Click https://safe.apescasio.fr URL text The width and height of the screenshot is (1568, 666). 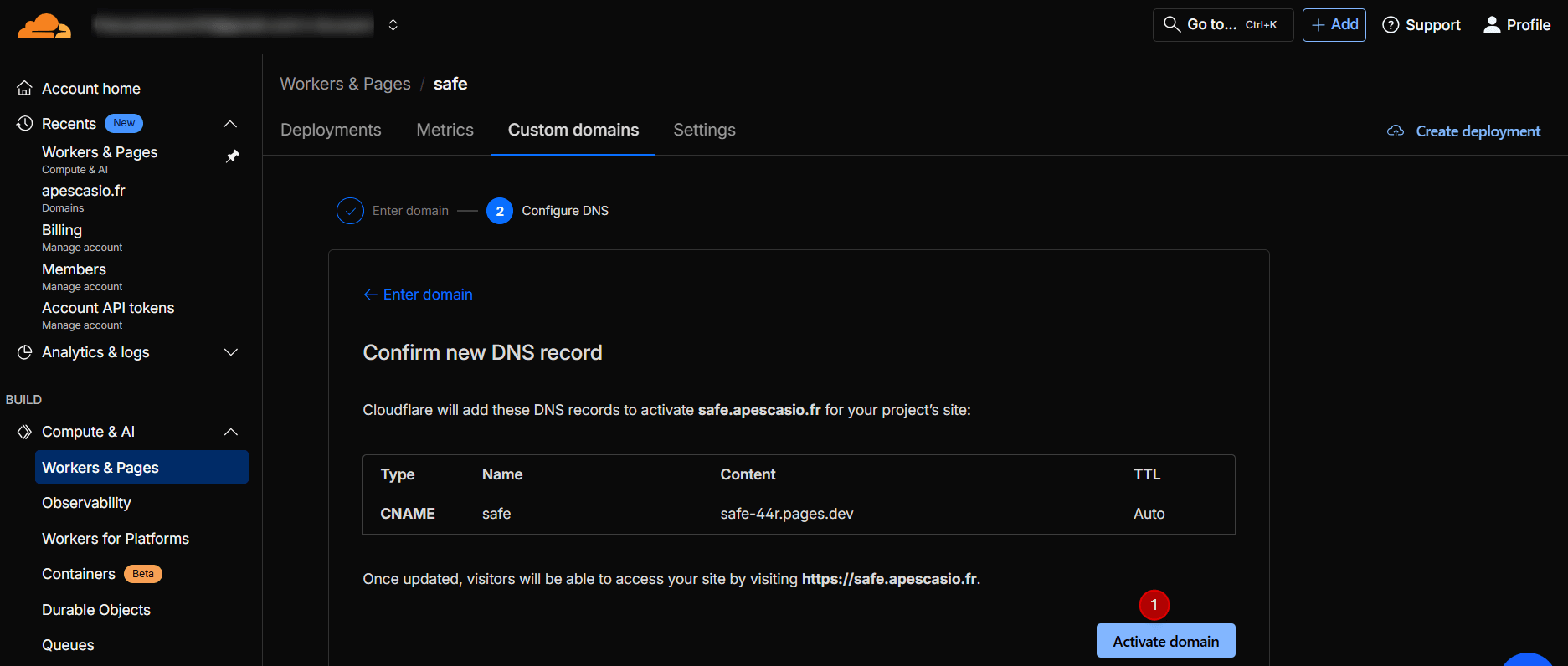[889, 579]
